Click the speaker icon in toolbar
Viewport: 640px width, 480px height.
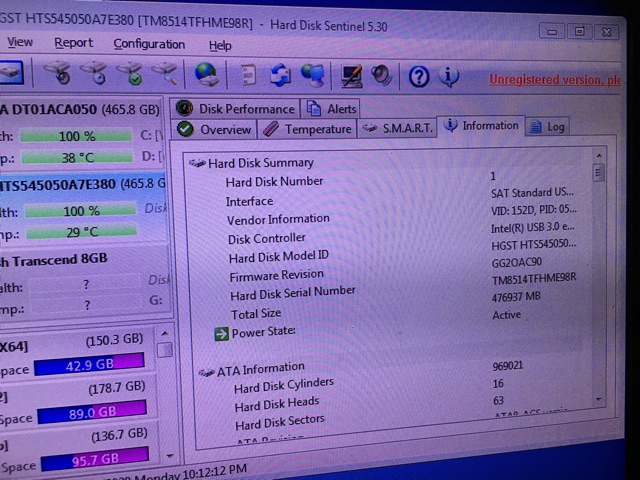point(381,76)
